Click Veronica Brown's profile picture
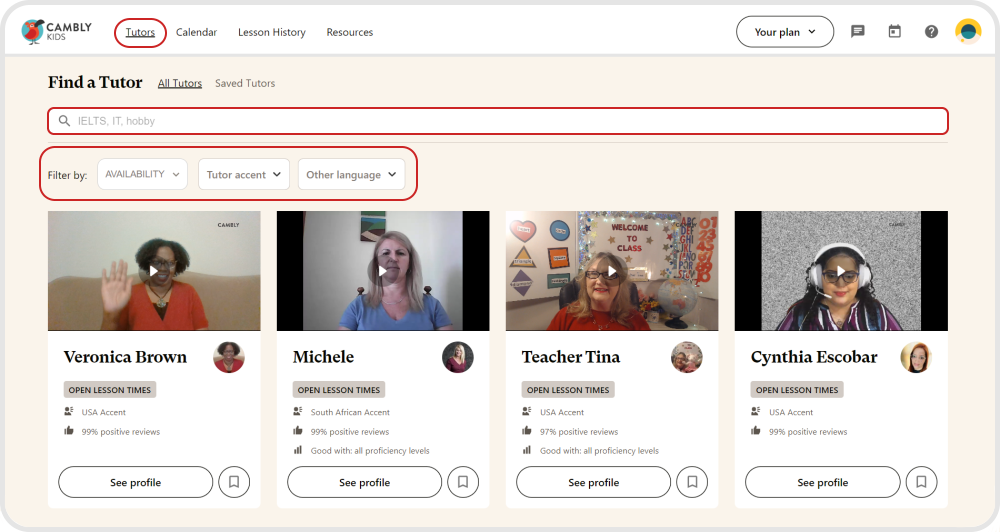1000x532 pixels. pos(229,357)
